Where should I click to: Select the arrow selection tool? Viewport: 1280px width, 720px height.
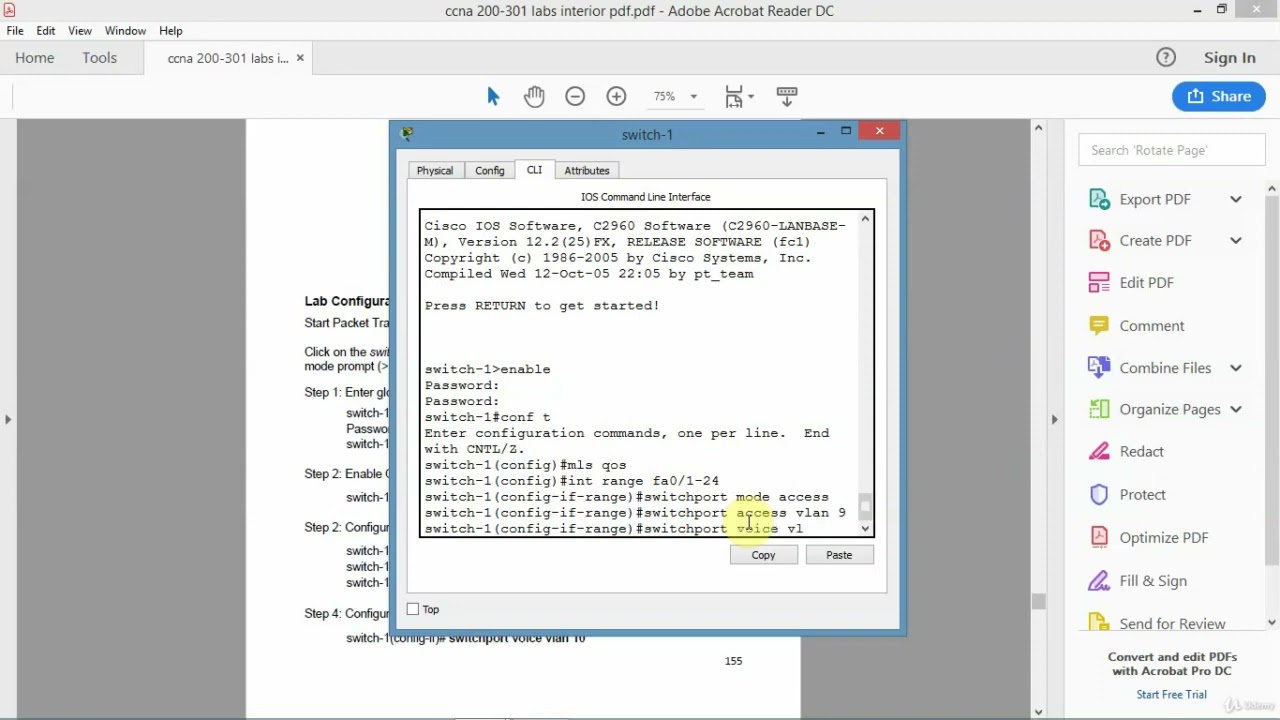pos(493,96)
